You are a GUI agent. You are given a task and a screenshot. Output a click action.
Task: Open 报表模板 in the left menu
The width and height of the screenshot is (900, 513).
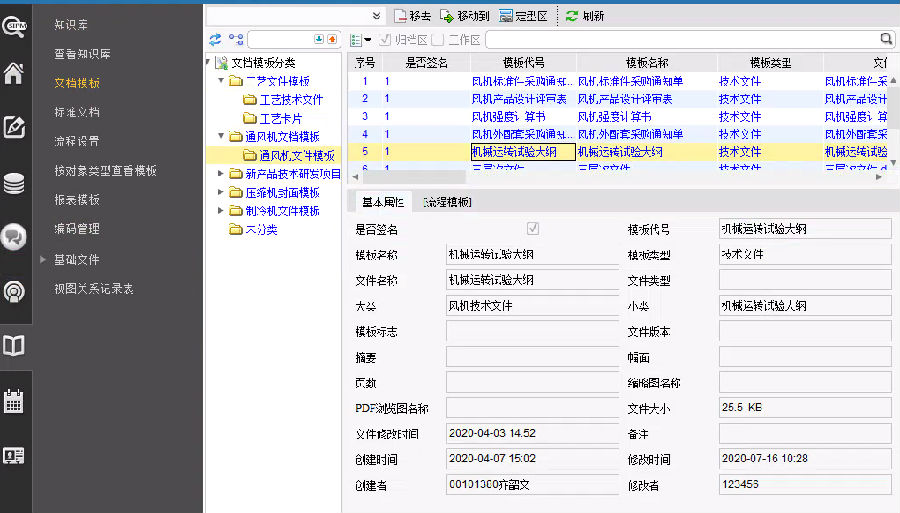[x=77, y=199]
